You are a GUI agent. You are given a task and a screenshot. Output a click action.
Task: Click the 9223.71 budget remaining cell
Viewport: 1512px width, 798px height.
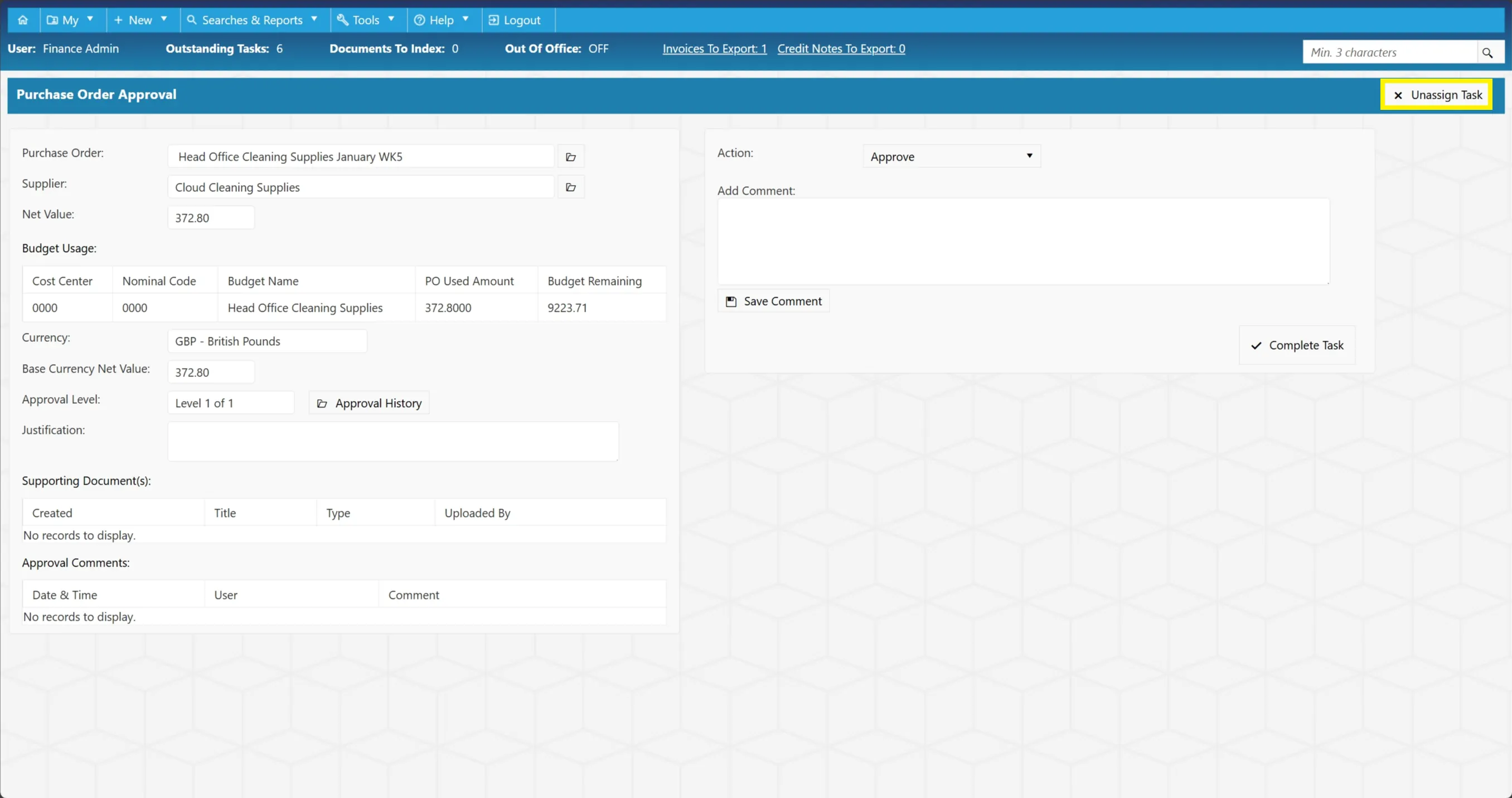click(602, 308)
